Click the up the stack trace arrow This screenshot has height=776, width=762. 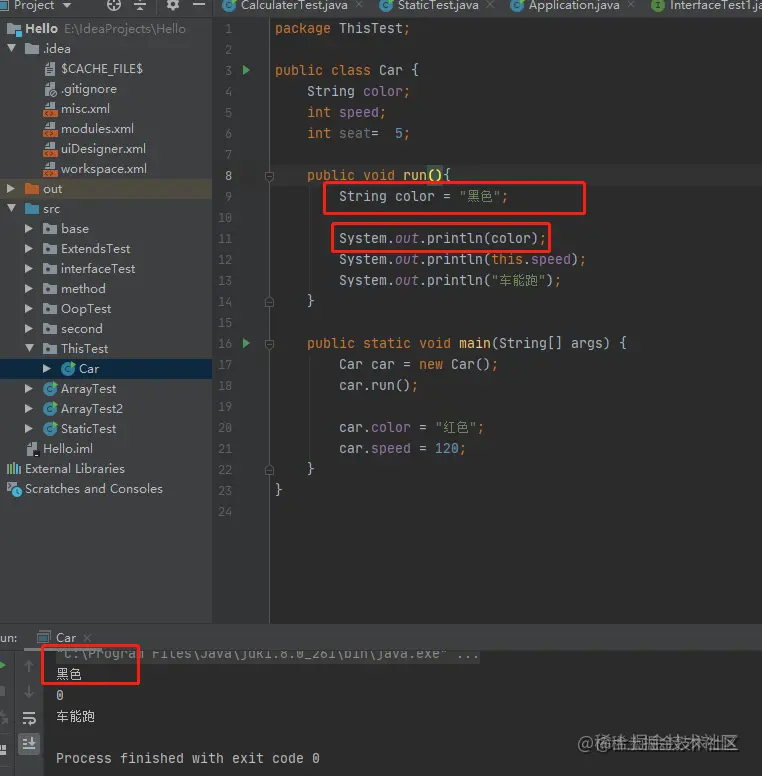(x=29, y=666)
